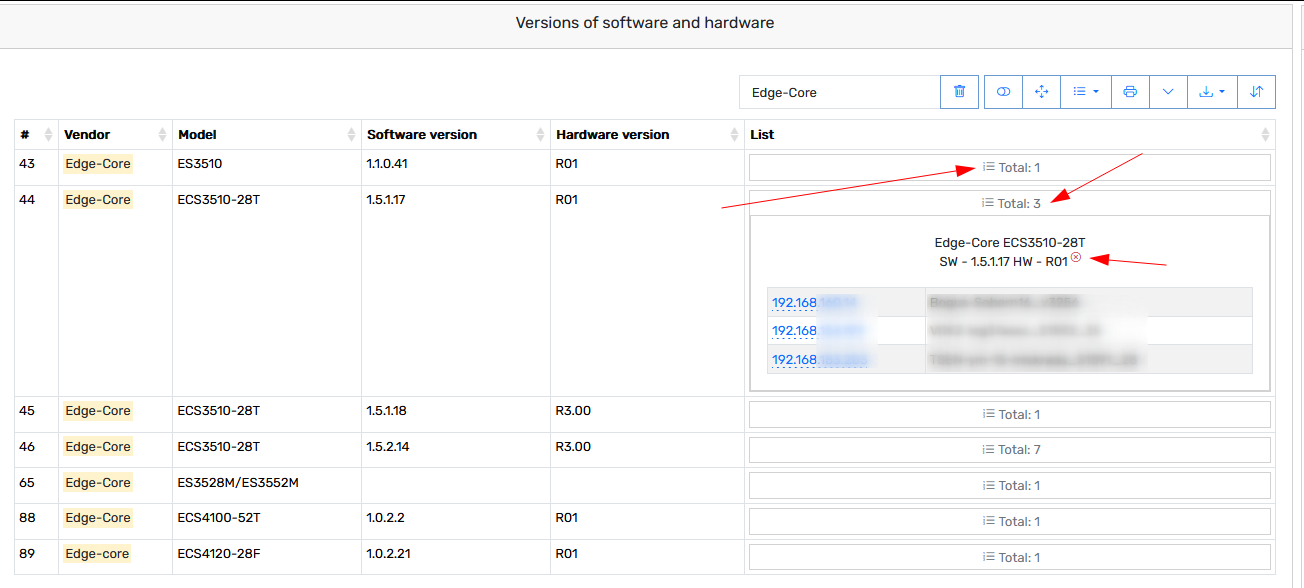
Task: Sort table by Vendor column
Action: pyautogui.click(x=115, y=135)
